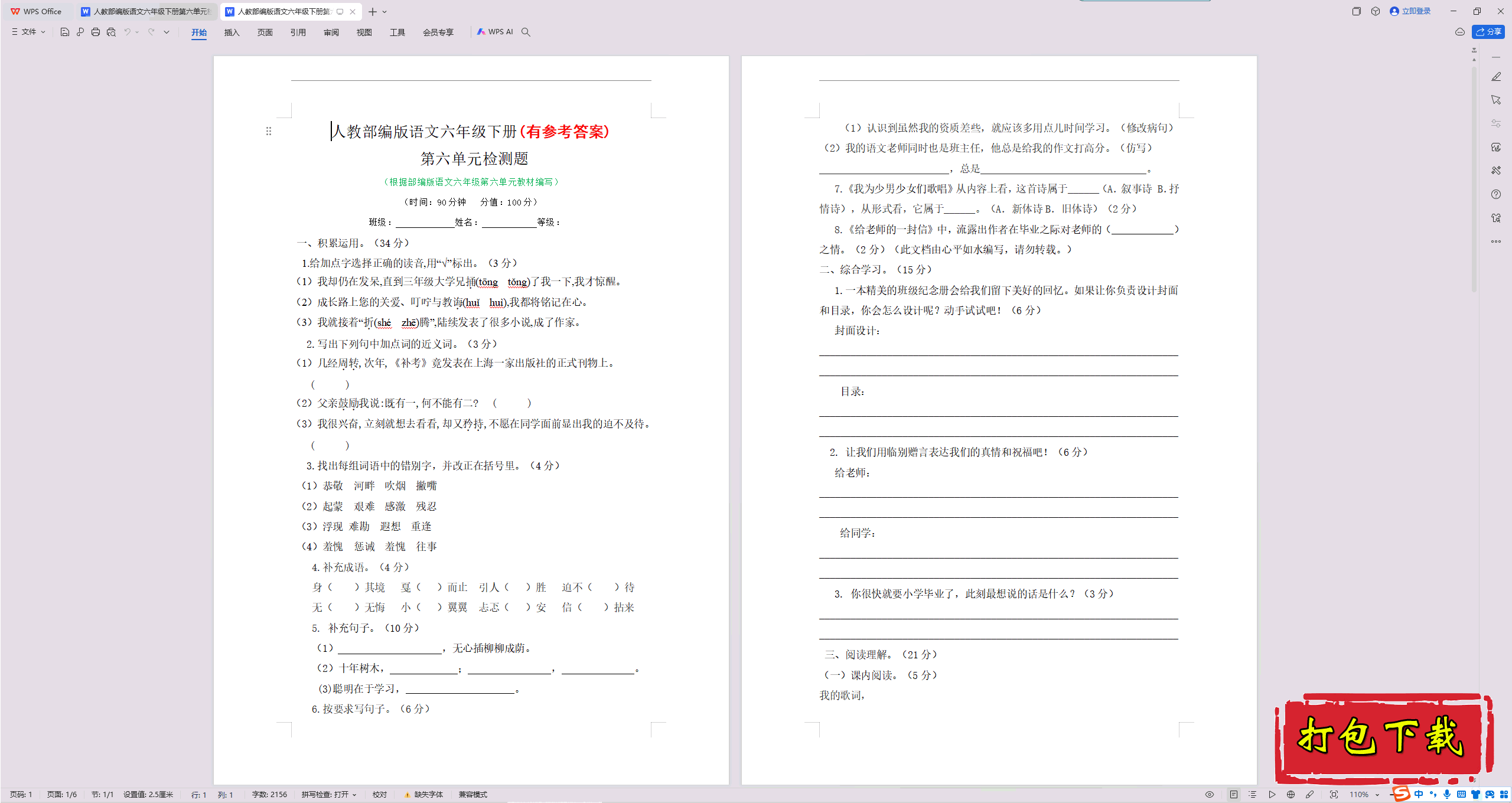Image resolution: width=1512 pixels, height=803 pixels.
Task: Click the Redo arrow icon
Action: point(151,32)
